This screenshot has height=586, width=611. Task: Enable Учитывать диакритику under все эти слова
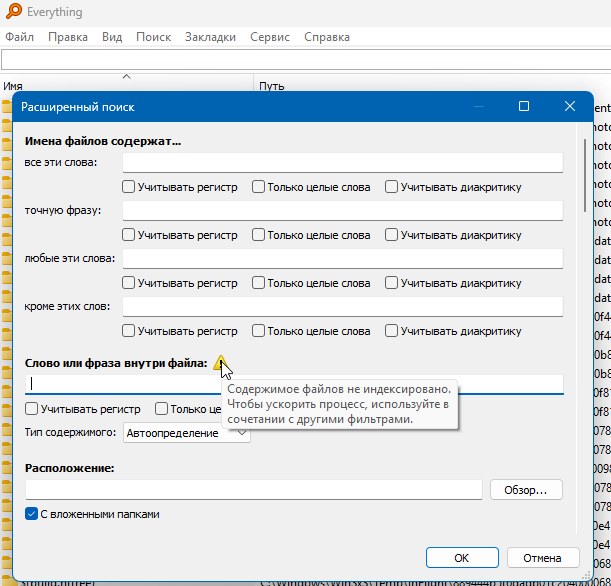coord(391,187)
